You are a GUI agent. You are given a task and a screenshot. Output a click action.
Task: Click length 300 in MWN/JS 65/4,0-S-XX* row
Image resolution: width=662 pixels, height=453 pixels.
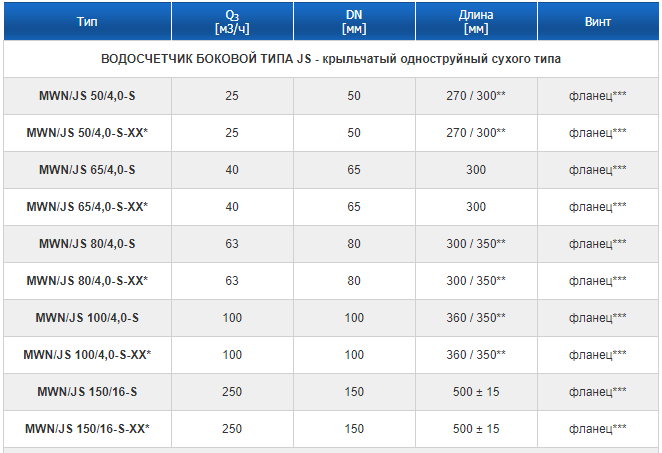476,207
